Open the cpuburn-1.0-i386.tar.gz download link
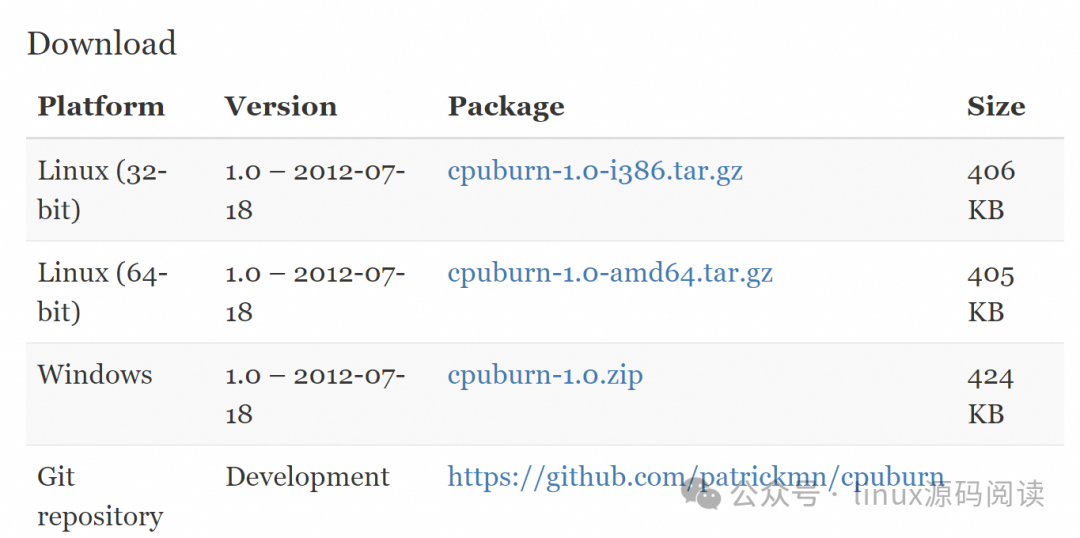Screen dimensions: 1080x538 click(x=595, y=170)
